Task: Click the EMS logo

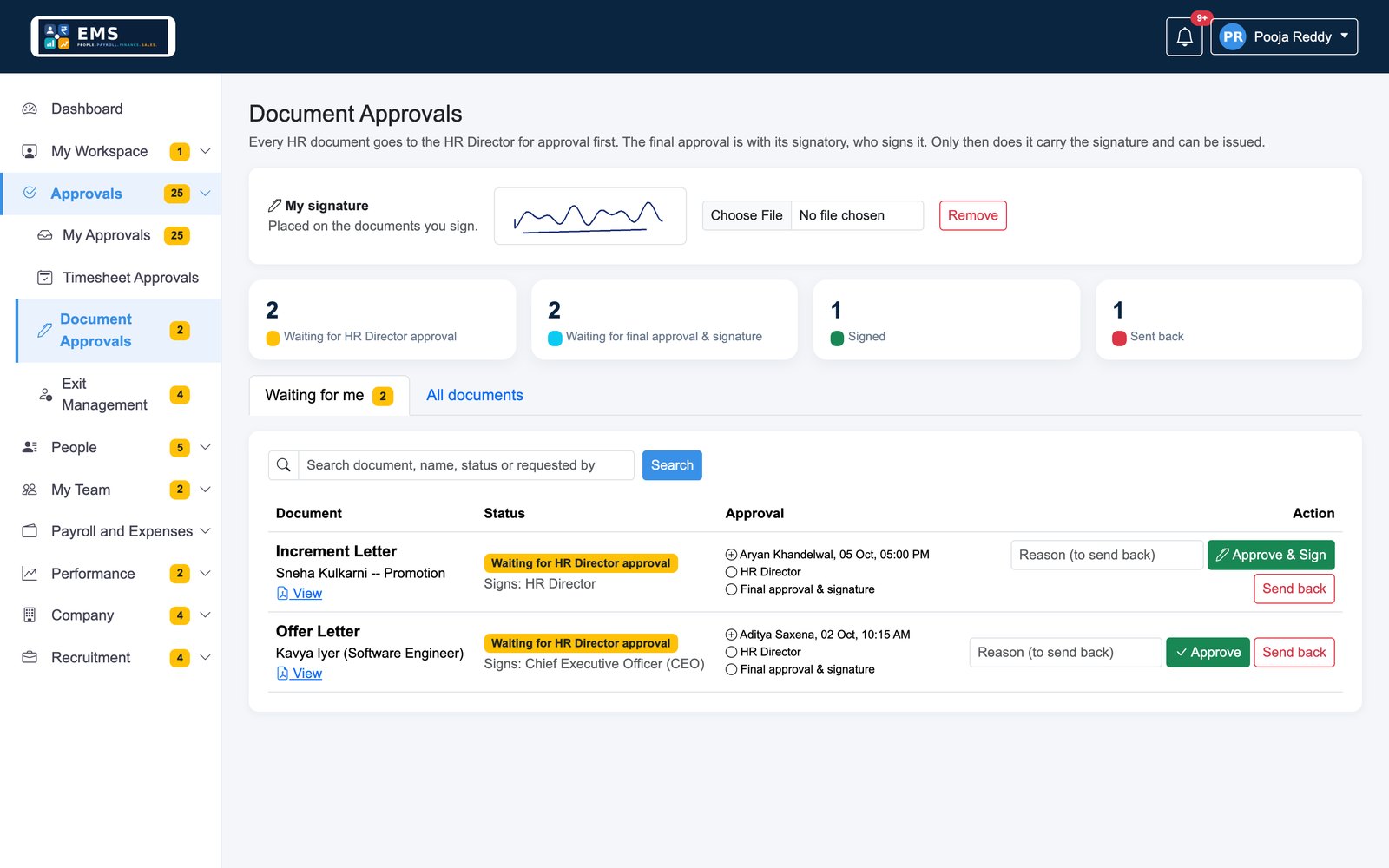Action: pos(103,36)
